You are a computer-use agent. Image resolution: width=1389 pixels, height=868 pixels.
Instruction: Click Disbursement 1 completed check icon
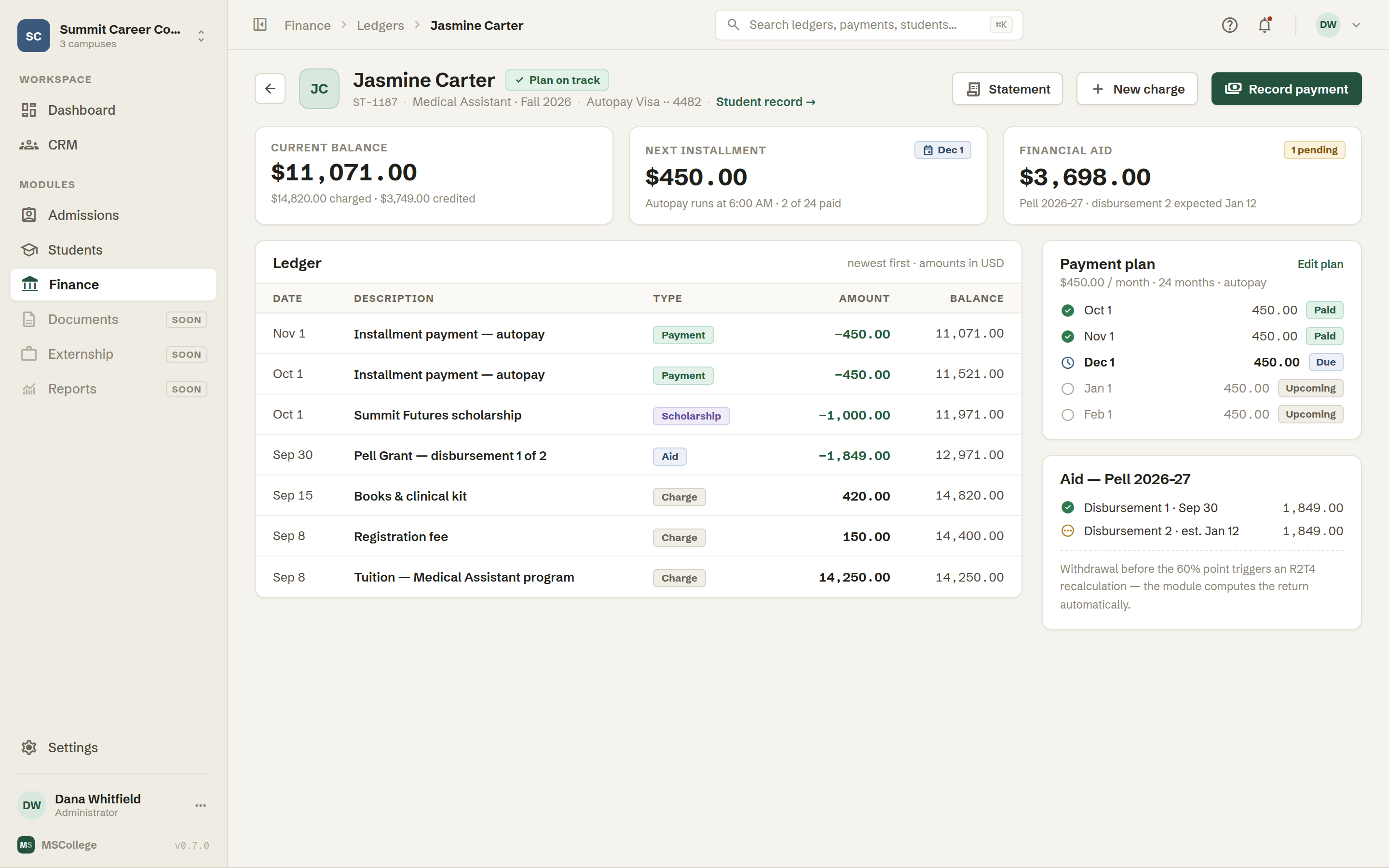point(1068,507)
